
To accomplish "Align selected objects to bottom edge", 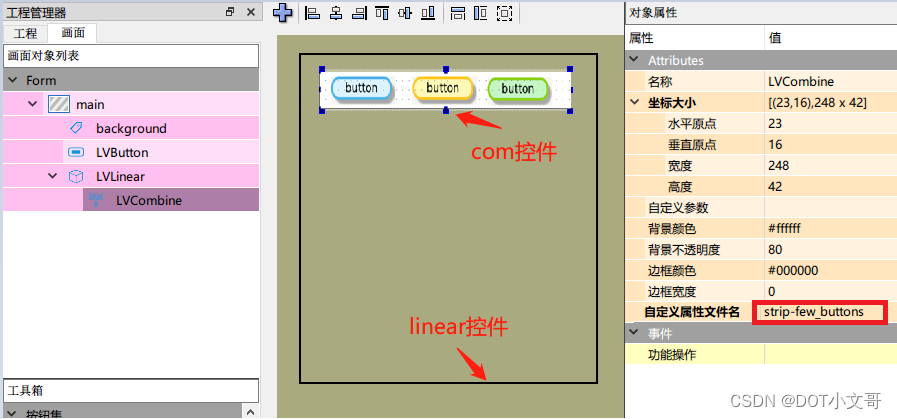I will 428,13.
